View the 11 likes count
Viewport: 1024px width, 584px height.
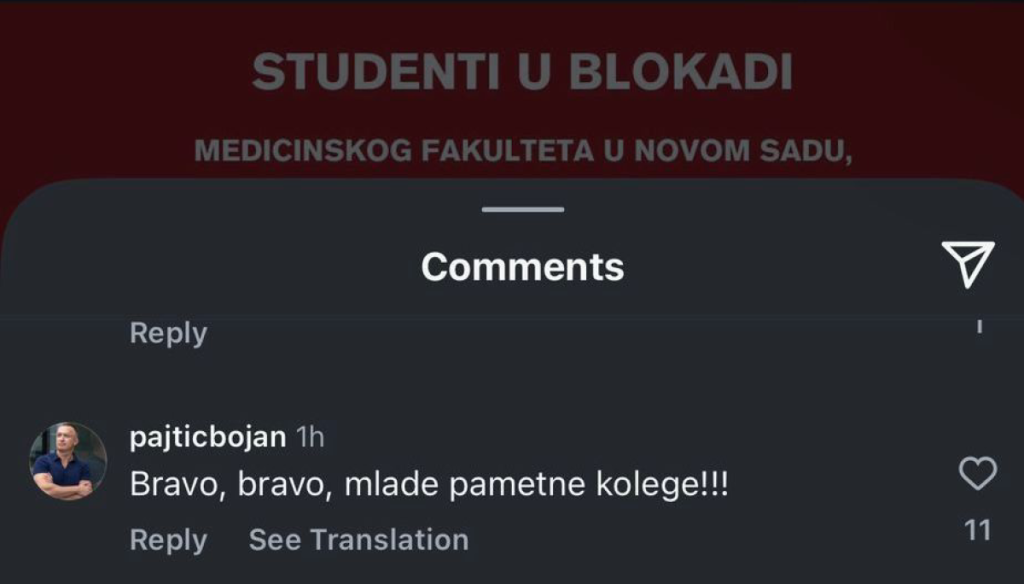pyautogui.click(x=977, y=530)
